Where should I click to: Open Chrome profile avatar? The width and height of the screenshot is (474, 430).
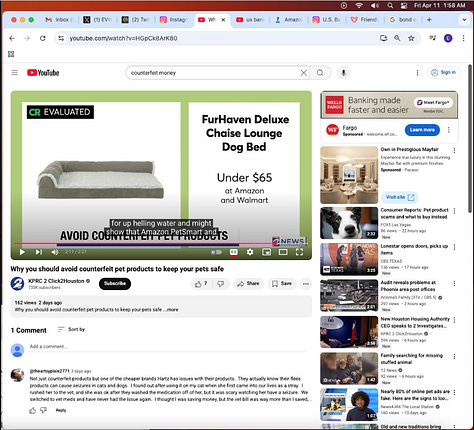pyautogui.click(x=448, y=38)
